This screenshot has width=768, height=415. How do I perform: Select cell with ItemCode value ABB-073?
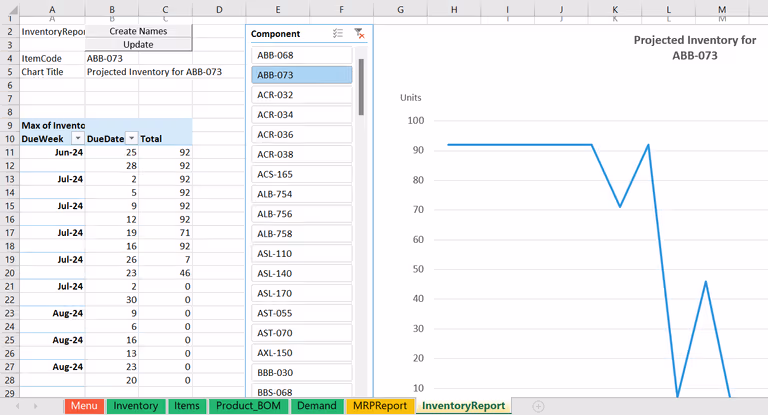(112, 58)
